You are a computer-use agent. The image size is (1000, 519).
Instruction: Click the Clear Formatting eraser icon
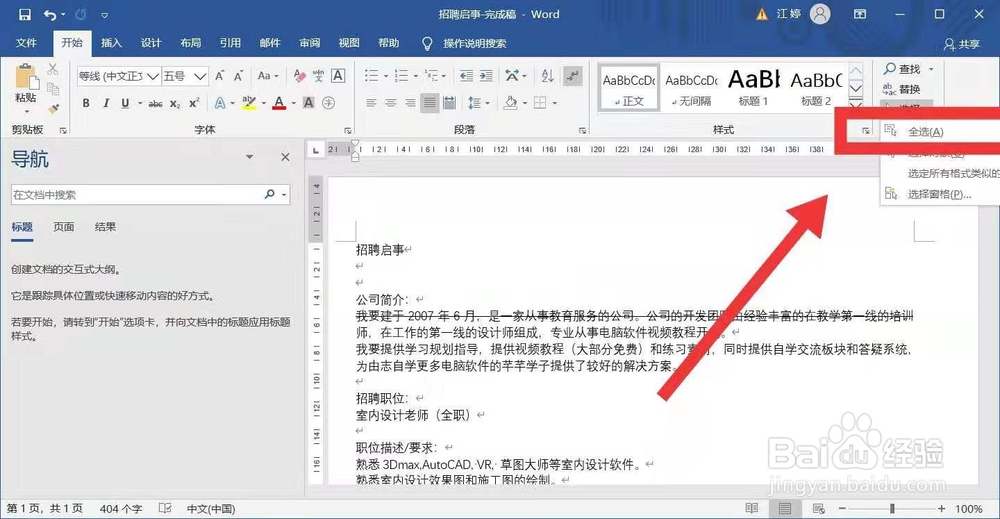pos(299,76)
